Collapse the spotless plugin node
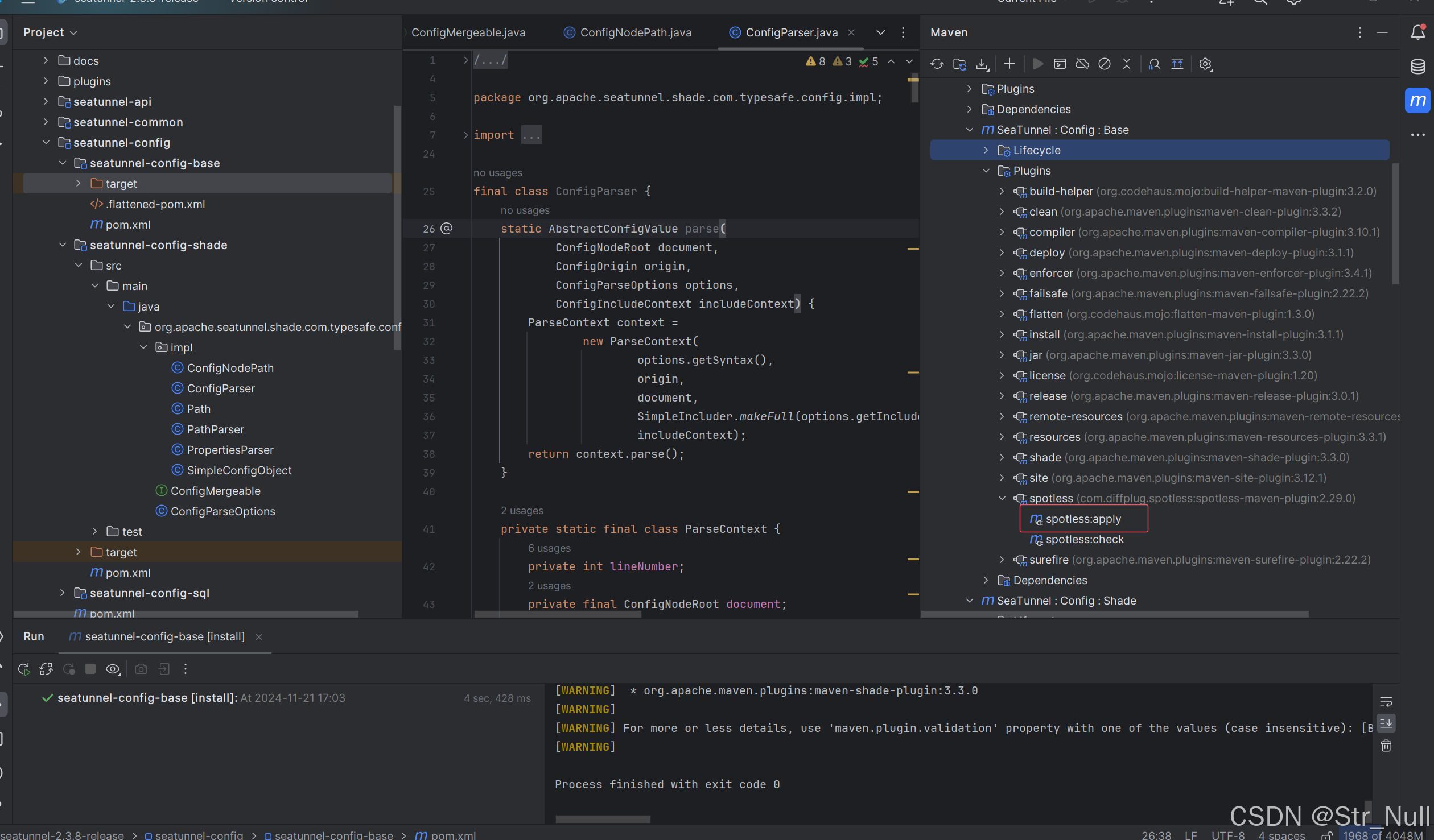 (x=1002, y=498)
